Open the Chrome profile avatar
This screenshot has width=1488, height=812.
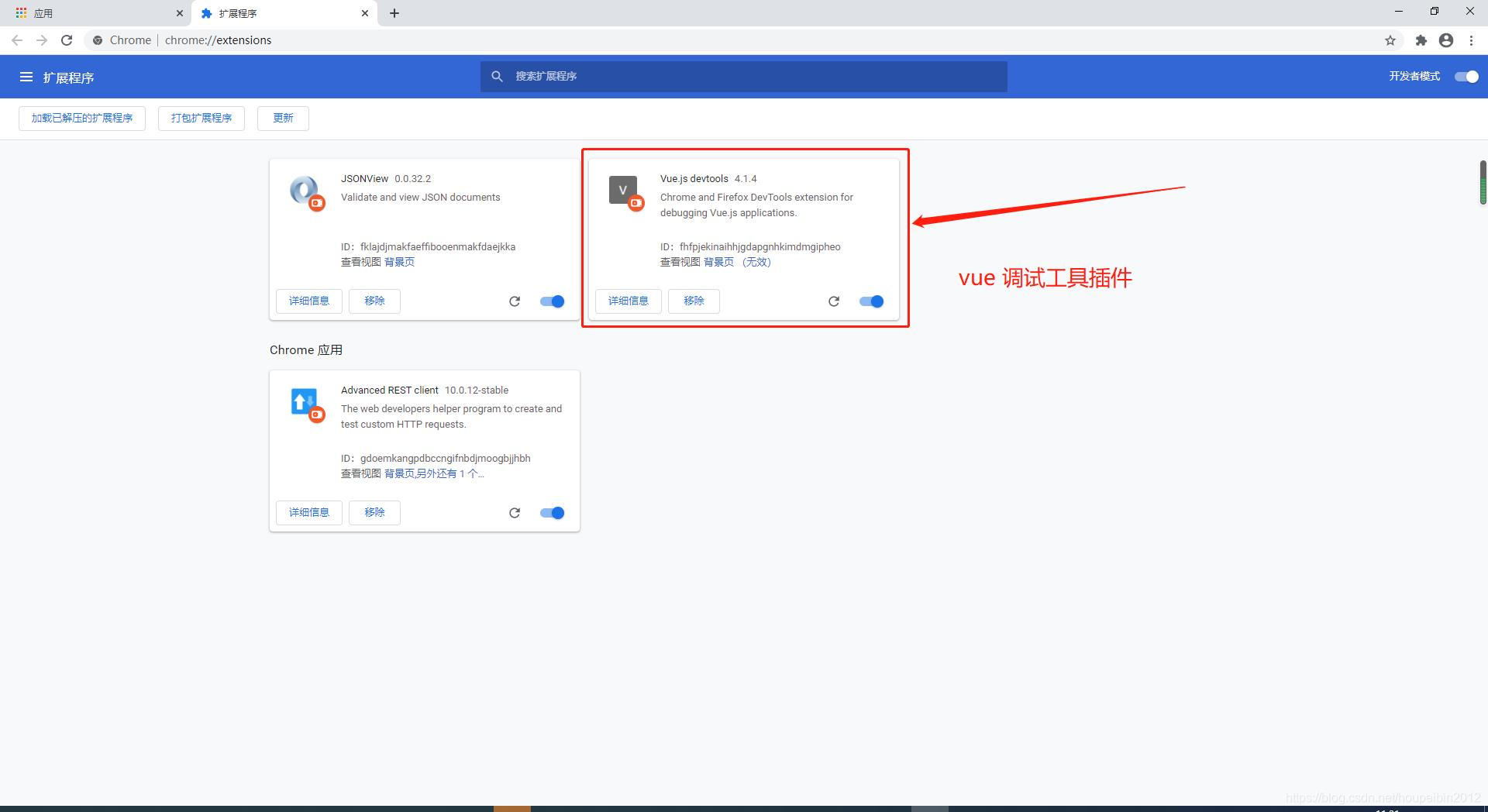coord(1446,40)
